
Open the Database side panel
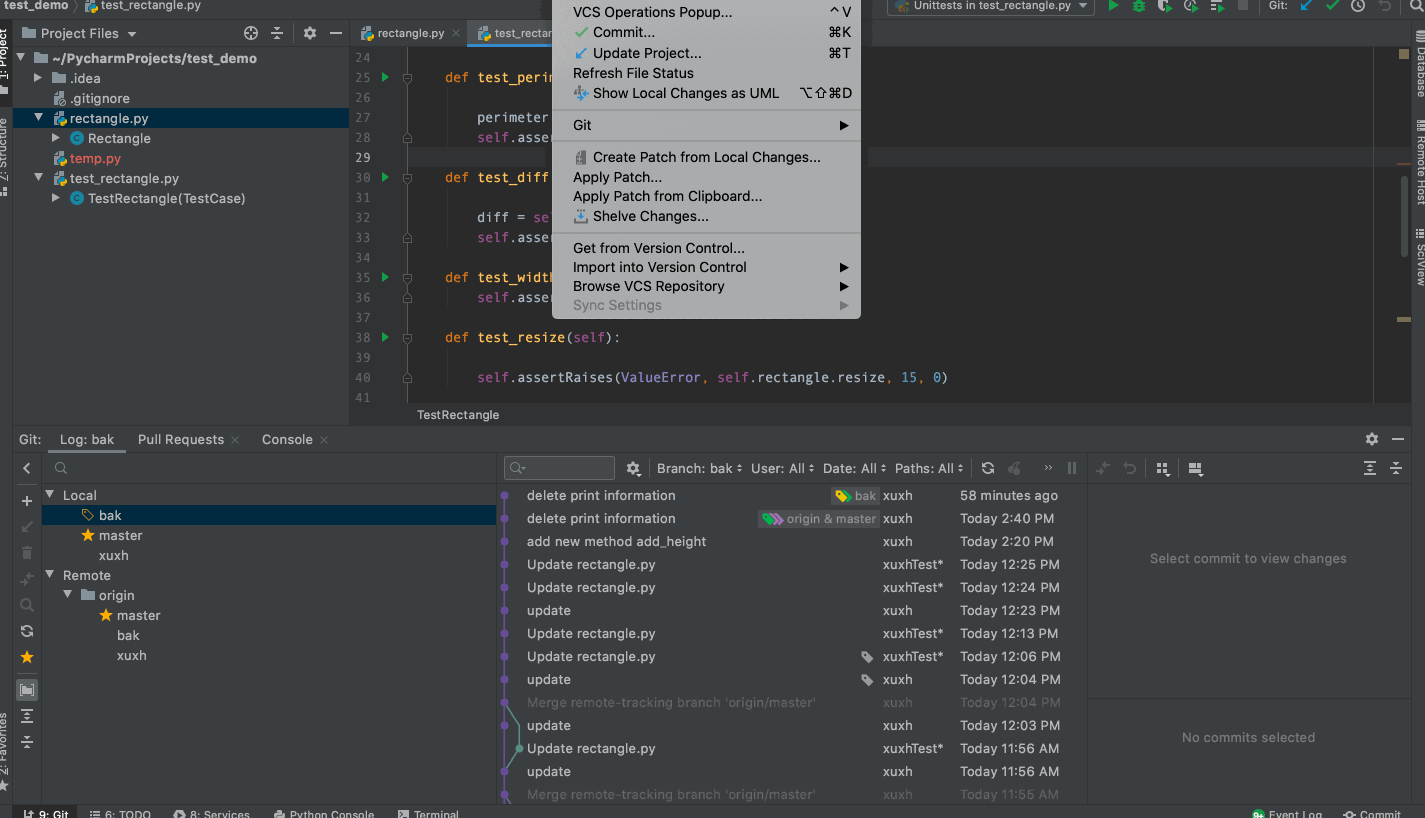[x=1419, y=65]
